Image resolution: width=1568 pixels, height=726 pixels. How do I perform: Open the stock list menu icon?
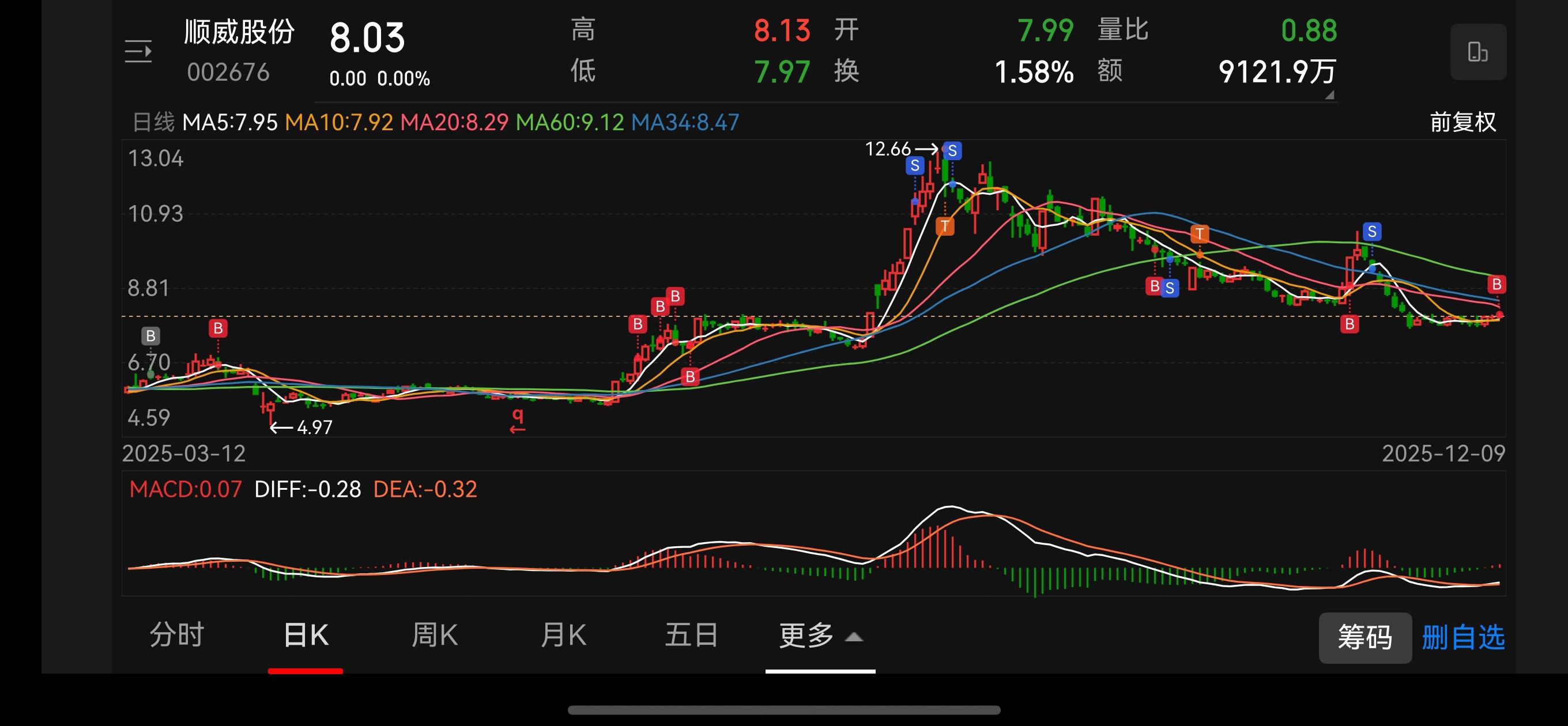tap(138, 52)
